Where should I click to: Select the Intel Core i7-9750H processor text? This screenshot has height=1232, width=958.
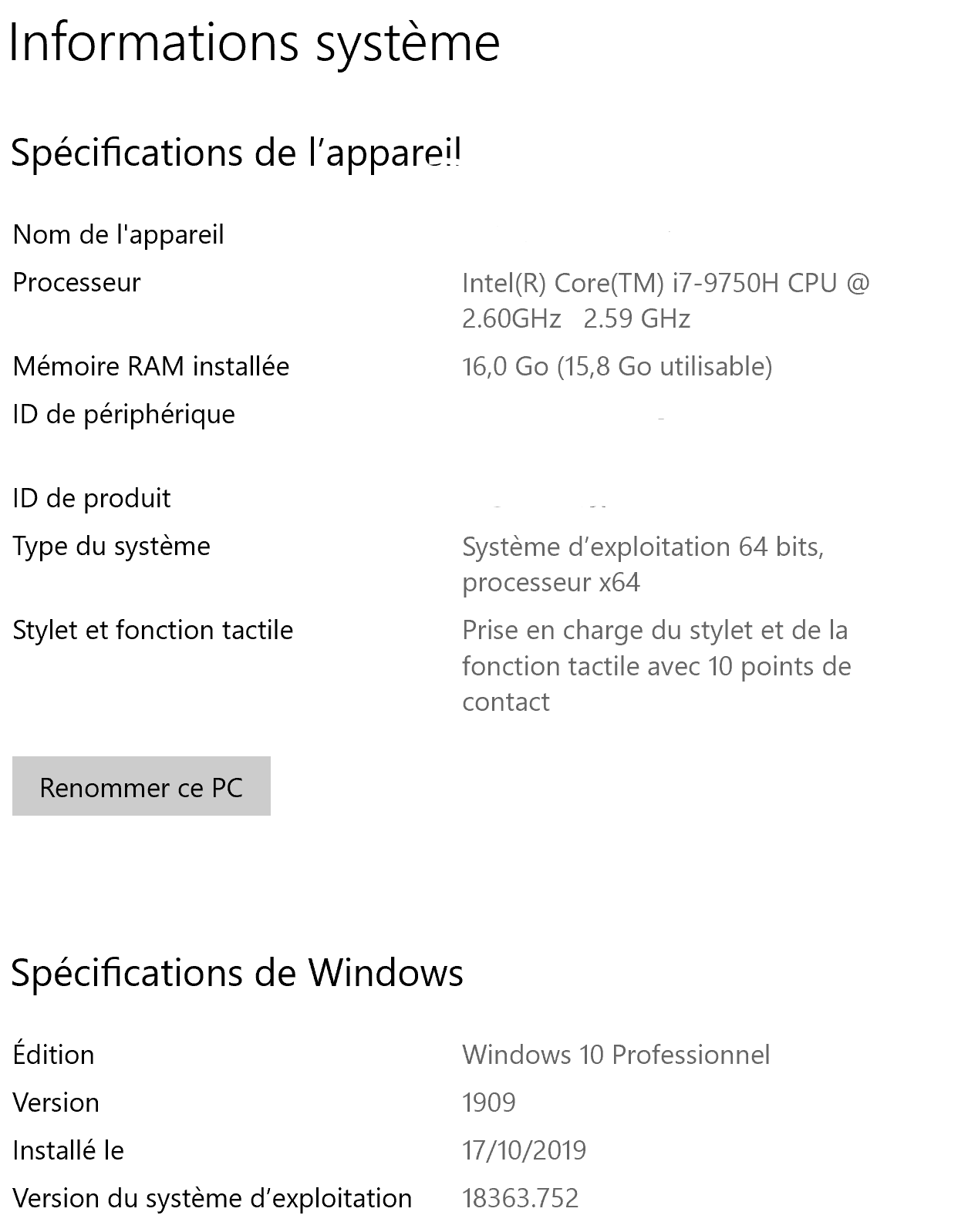click(665, 301)
